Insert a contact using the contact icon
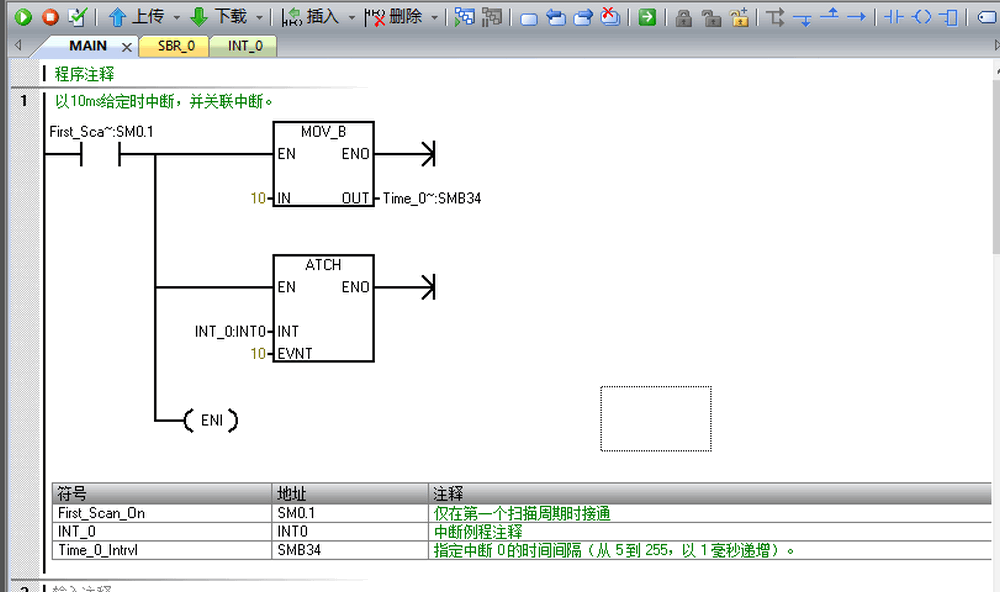 coord(894,17)
